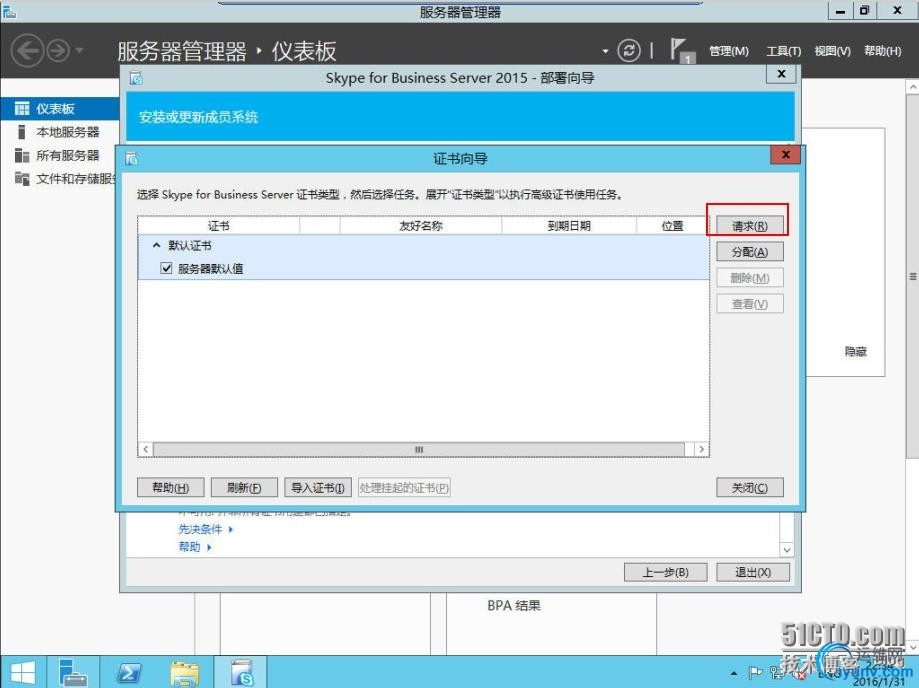Click the Forward arrow in Server Manager
Viewport: 919px width, 688px height.
[x=57, y=51]
